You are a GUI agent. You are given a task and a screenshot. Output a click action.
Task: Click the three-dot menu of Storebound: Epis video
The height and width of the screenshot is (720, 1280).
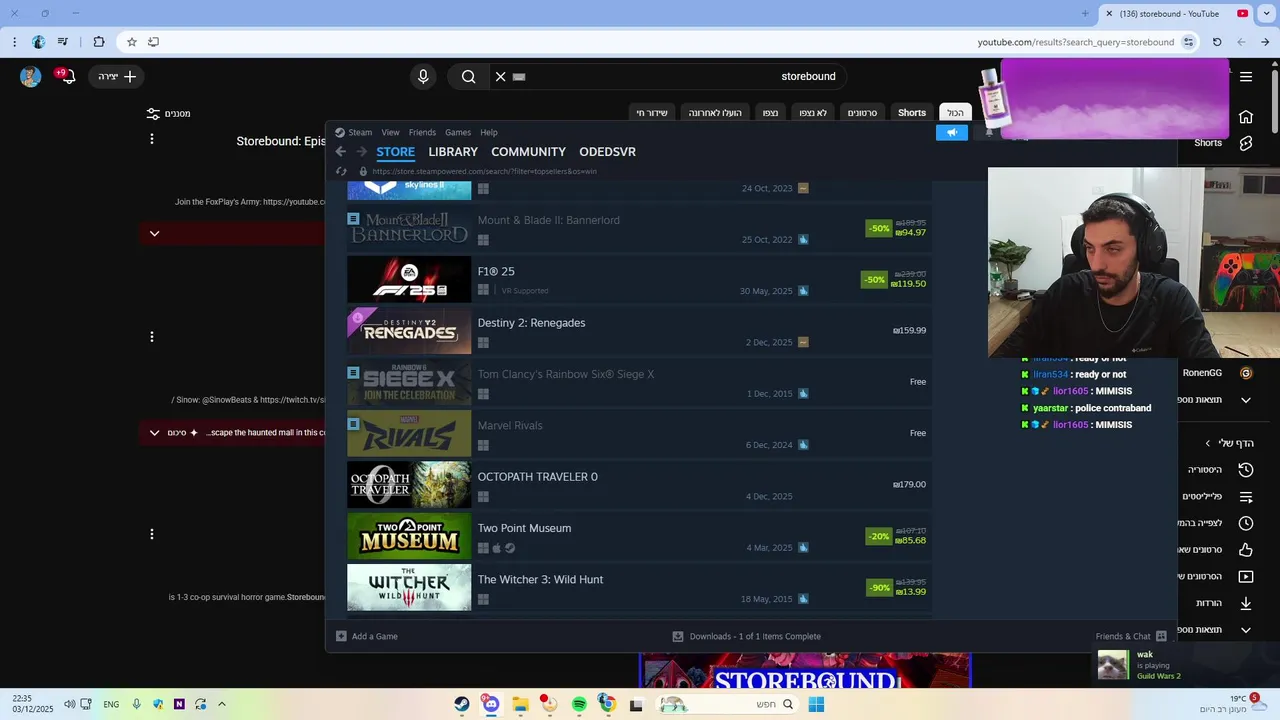click(152, 139)
